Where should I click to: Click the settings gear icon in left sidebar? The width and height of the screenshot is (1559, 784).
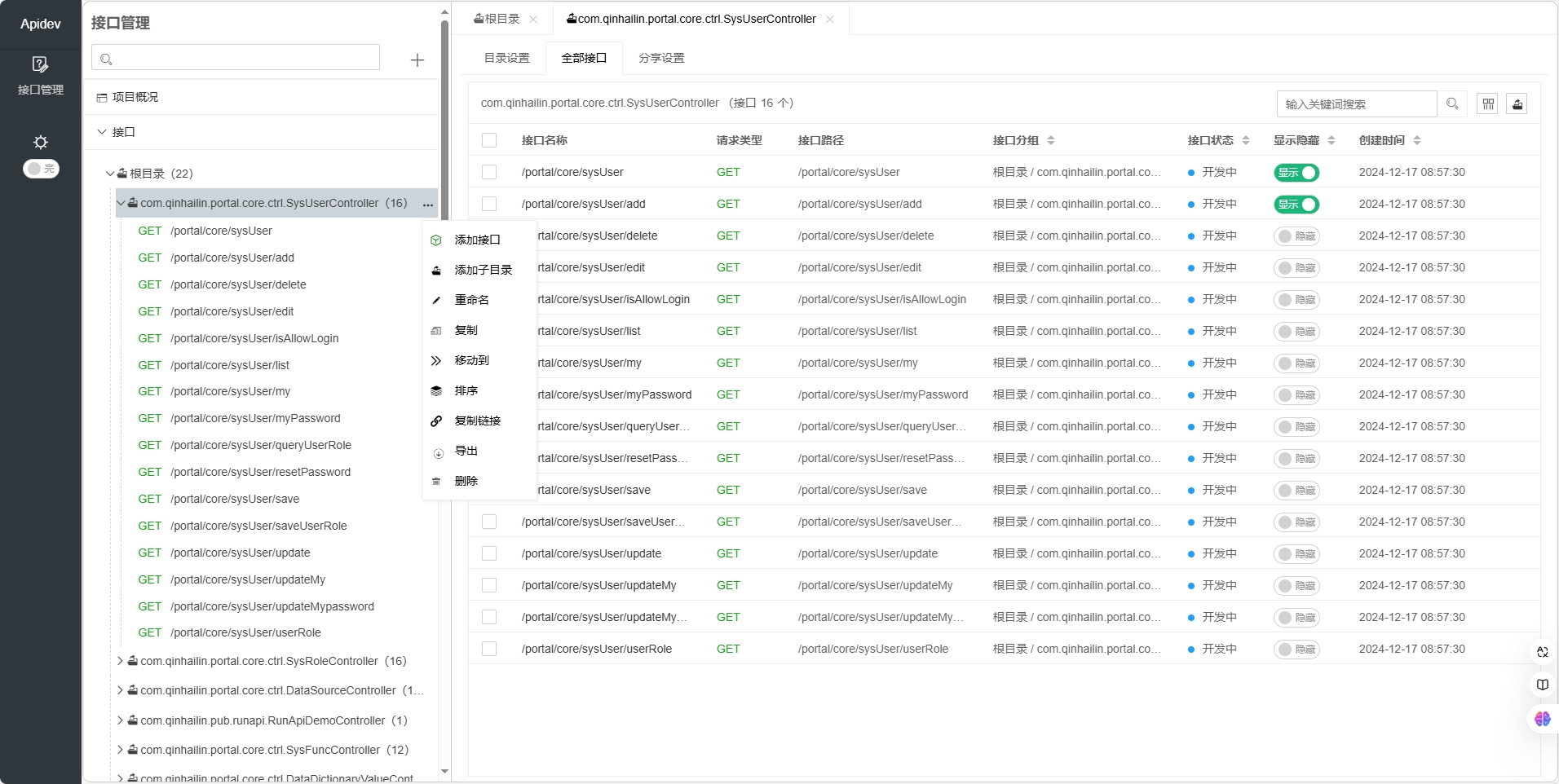tap(39, 142)
